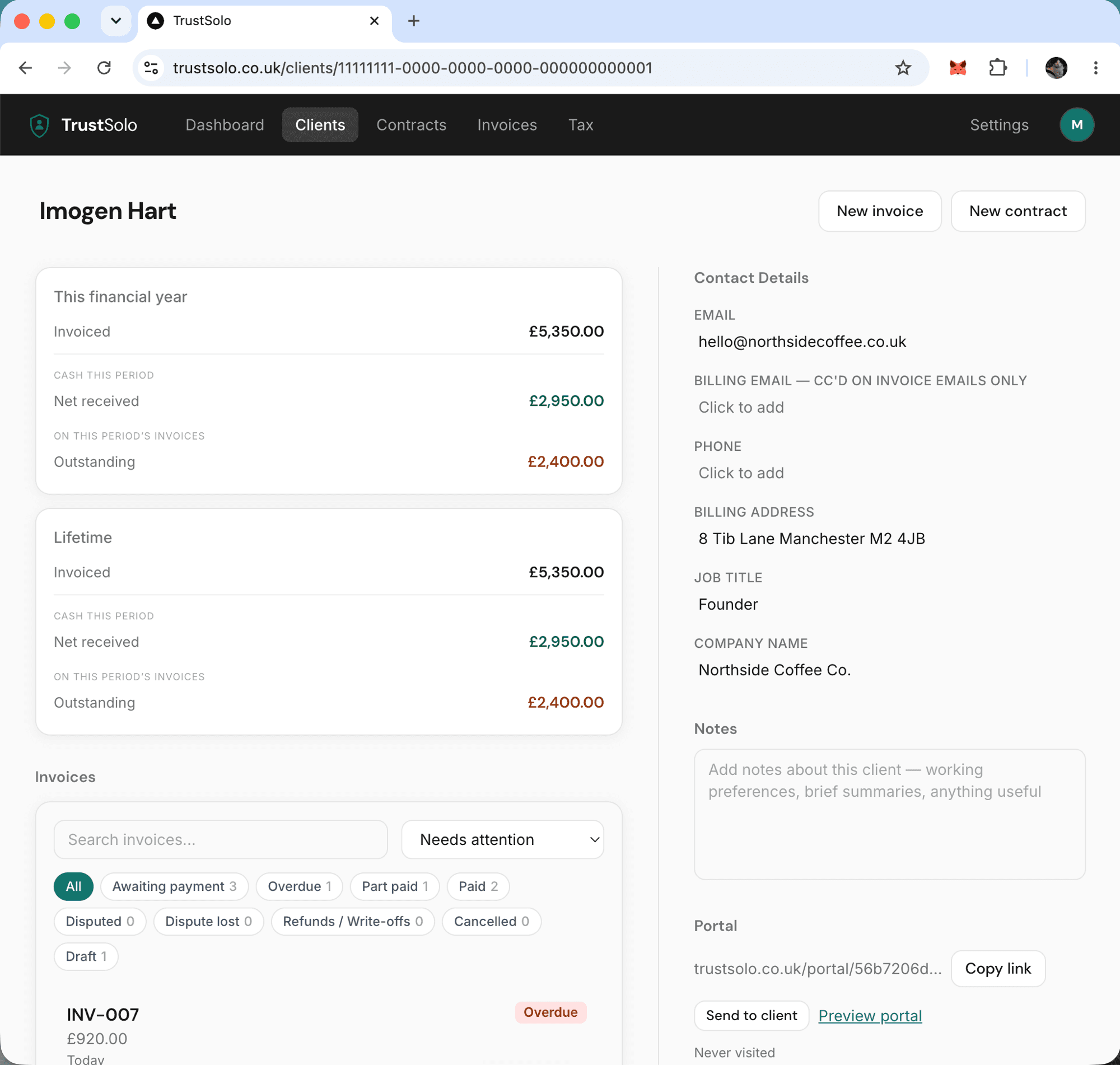The width and height of the screenshot is (1120, 1065).
Task: Click the Overdue badge on INV-007
Action: pyautogui.click(x=550, y=1012)
